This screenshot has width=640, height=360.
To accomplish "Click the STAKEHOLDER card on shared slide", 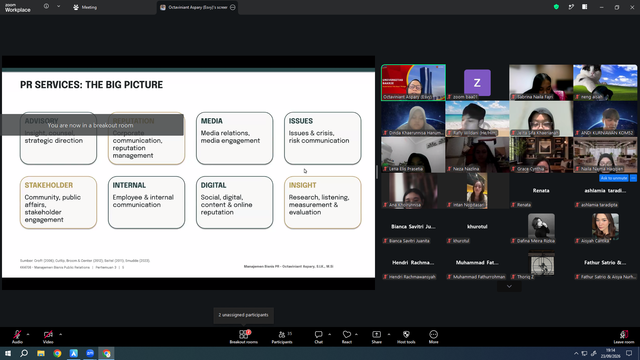I will pyautogui.click(x=58, y=202).
